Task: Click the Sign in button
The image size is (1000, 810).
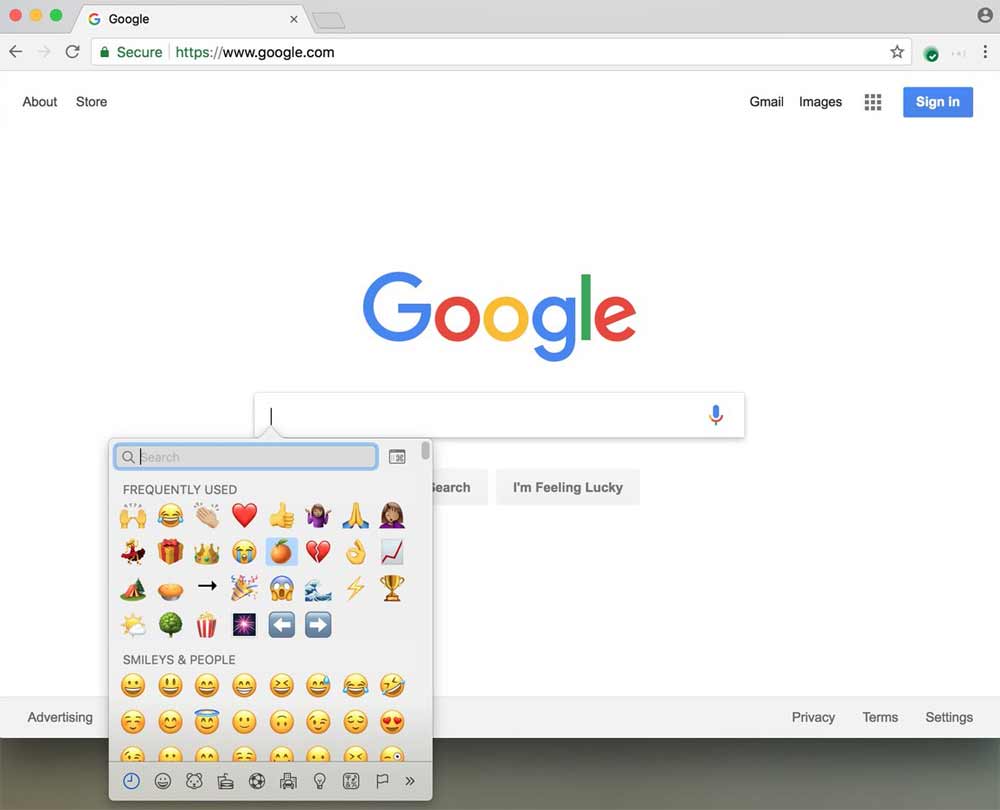Action: [x=938, y=102]
